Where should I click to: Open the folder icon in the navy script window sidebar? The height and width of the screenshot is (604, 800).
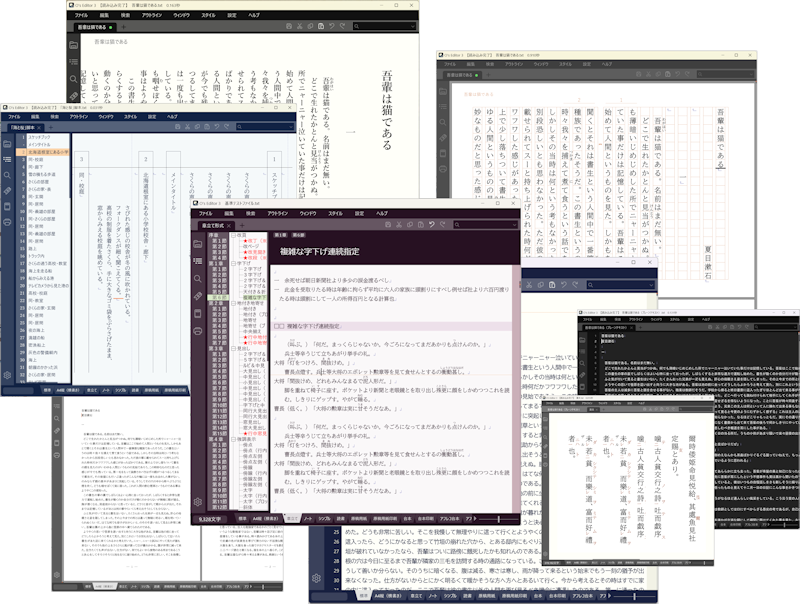pos(7,144)
